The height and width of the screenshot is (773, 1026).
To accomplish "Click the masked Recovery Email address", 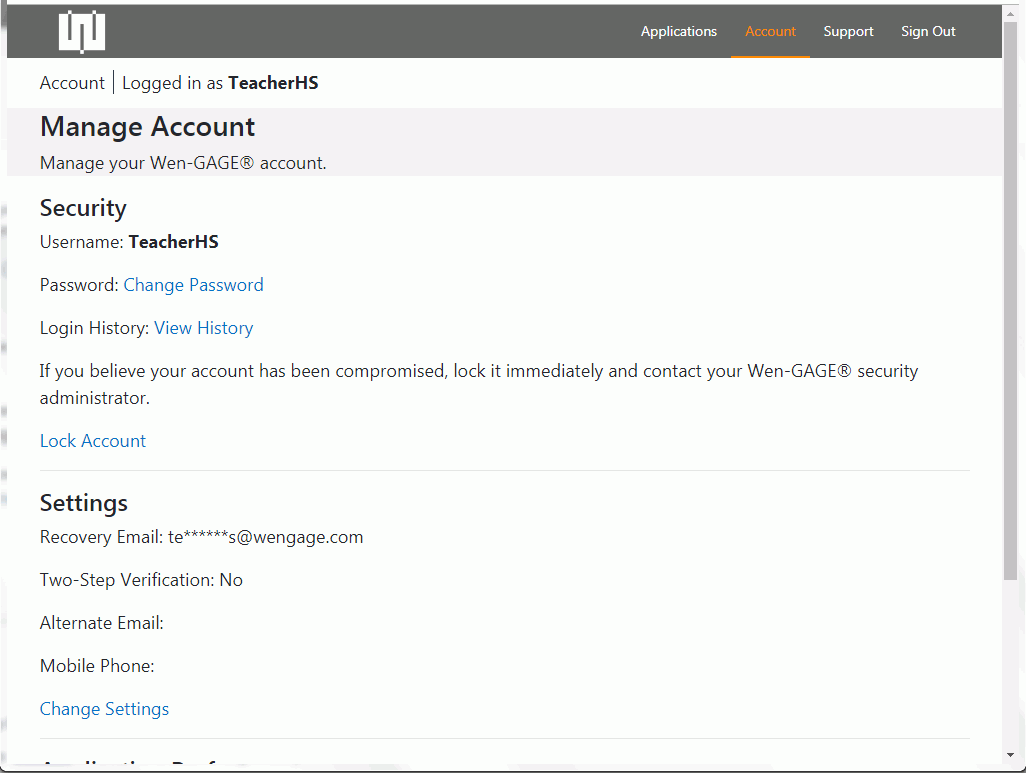I will [x=265, y=537].
